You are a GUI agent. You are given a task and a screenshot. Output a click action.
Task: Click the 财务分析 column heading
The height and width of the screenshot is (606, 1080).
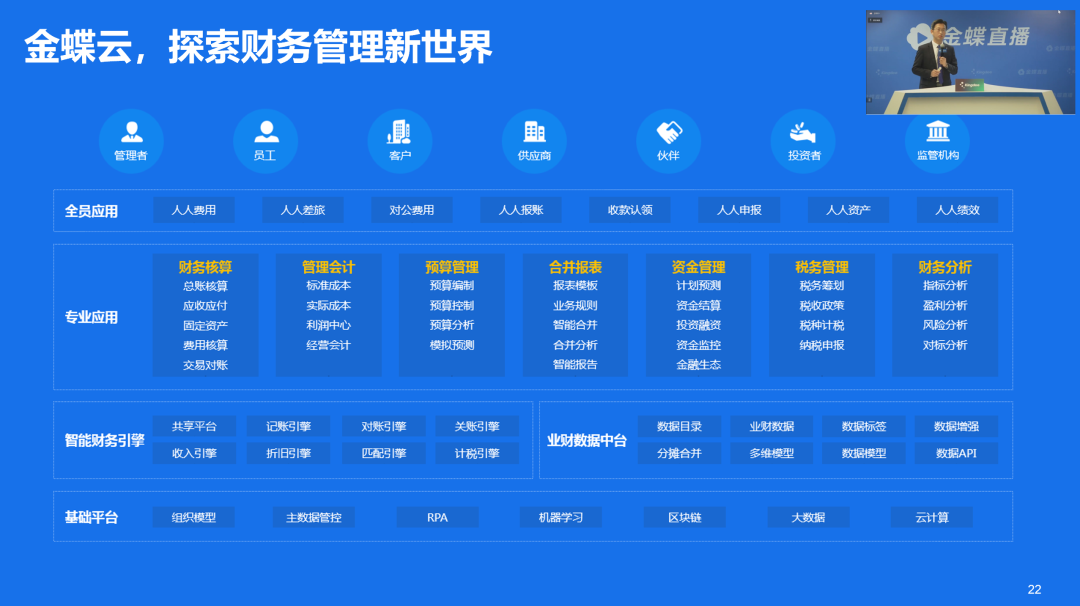(x=945, y=267)
